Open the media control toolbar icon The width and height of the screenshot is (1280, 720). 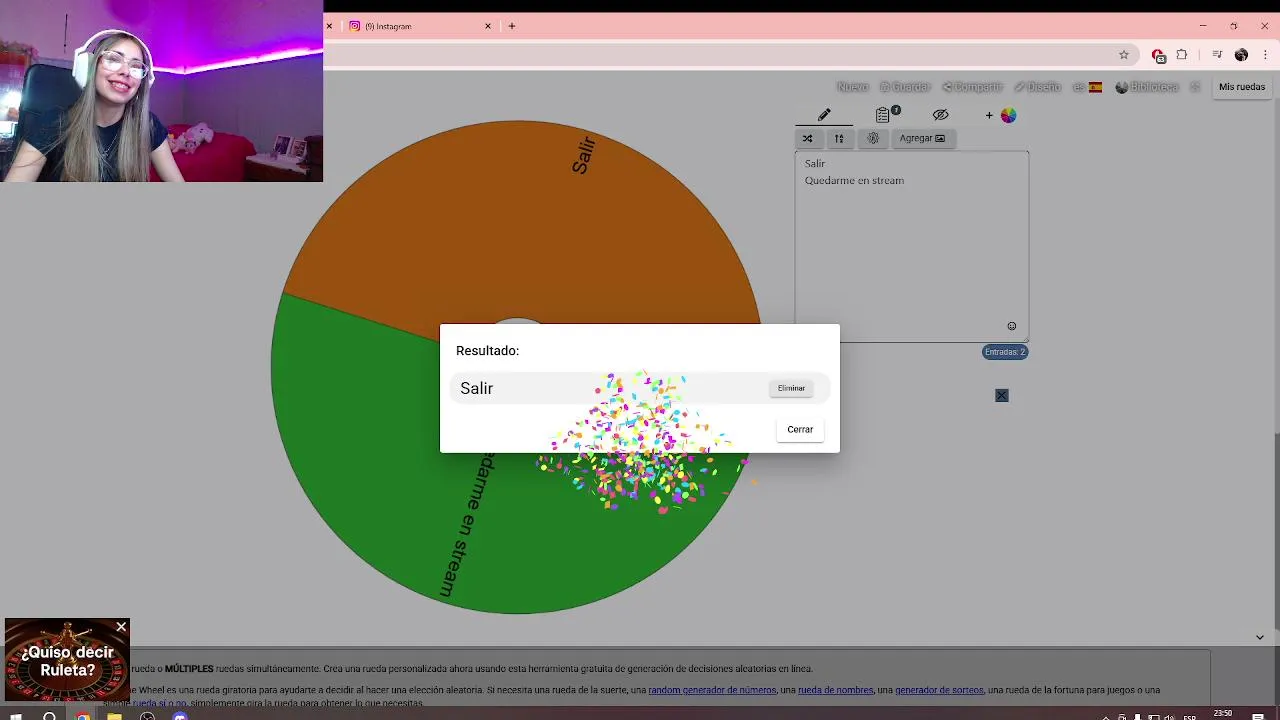coord(1217,55)
